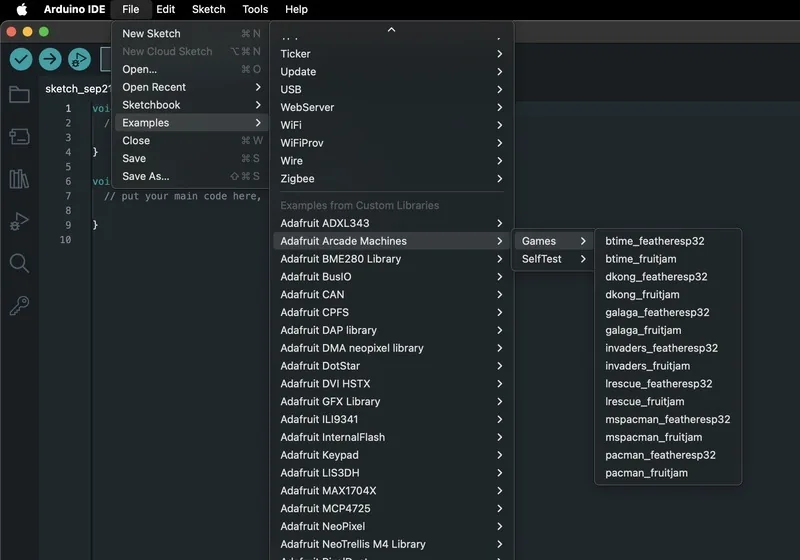Open the Boards Manager sidebar icon
Screen dimensions: 800x560
point(19,137)
